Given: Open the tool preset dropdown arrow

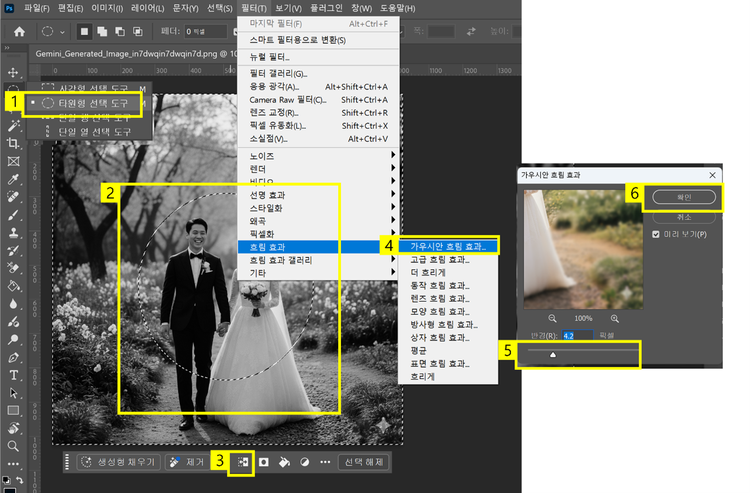Looking at the screenshot, I should [62, 32].
